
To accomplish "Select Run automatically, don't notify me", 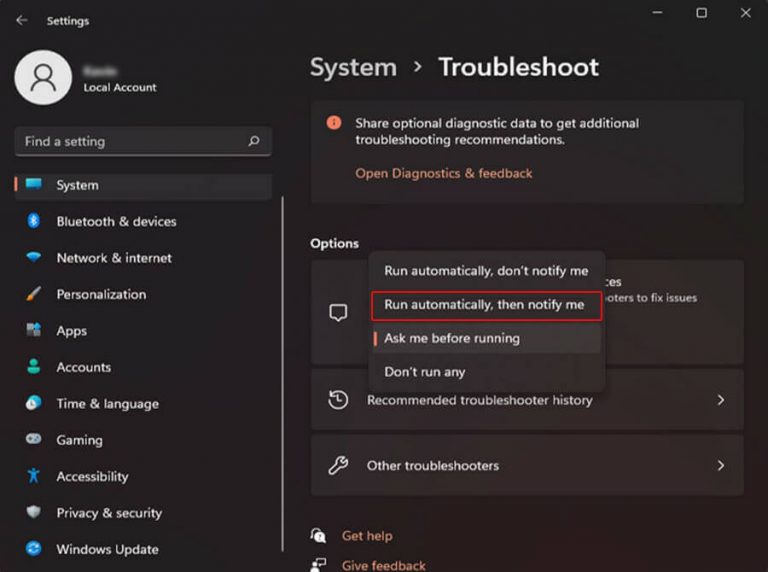I will click(x=486, y=271).
